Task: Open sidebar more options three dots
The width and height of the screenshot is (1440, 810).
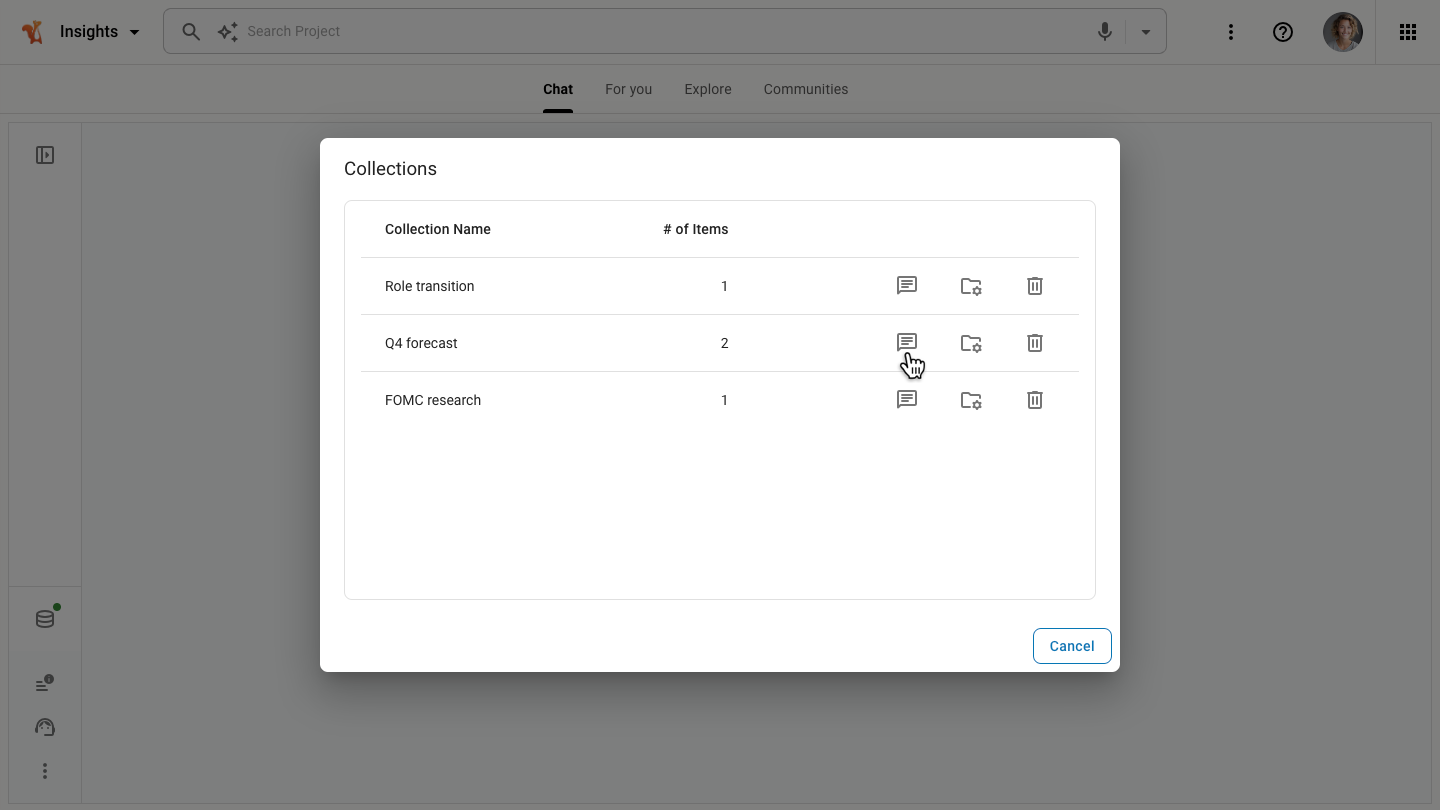Action: coord(45,771)
